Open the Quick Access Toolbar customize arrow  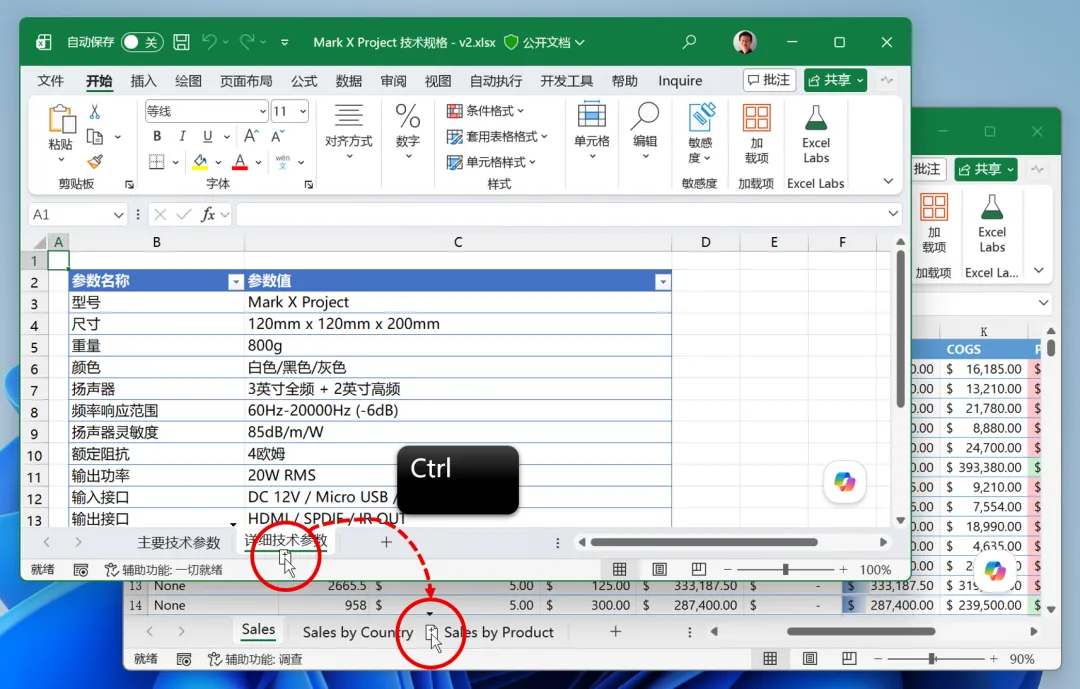284,43
